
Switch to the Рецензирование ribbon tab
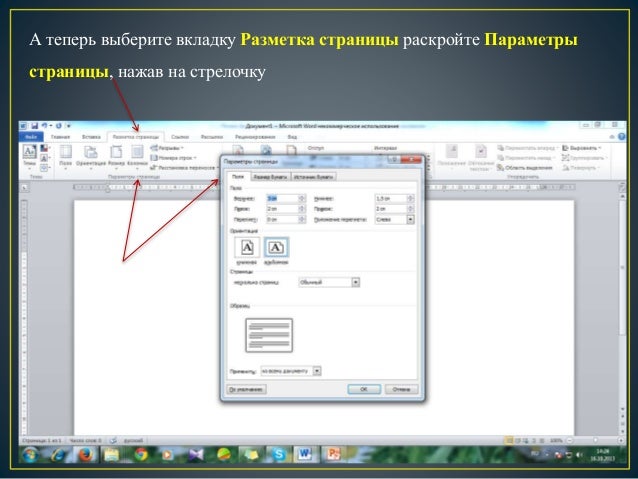click(x=255, y=137)
